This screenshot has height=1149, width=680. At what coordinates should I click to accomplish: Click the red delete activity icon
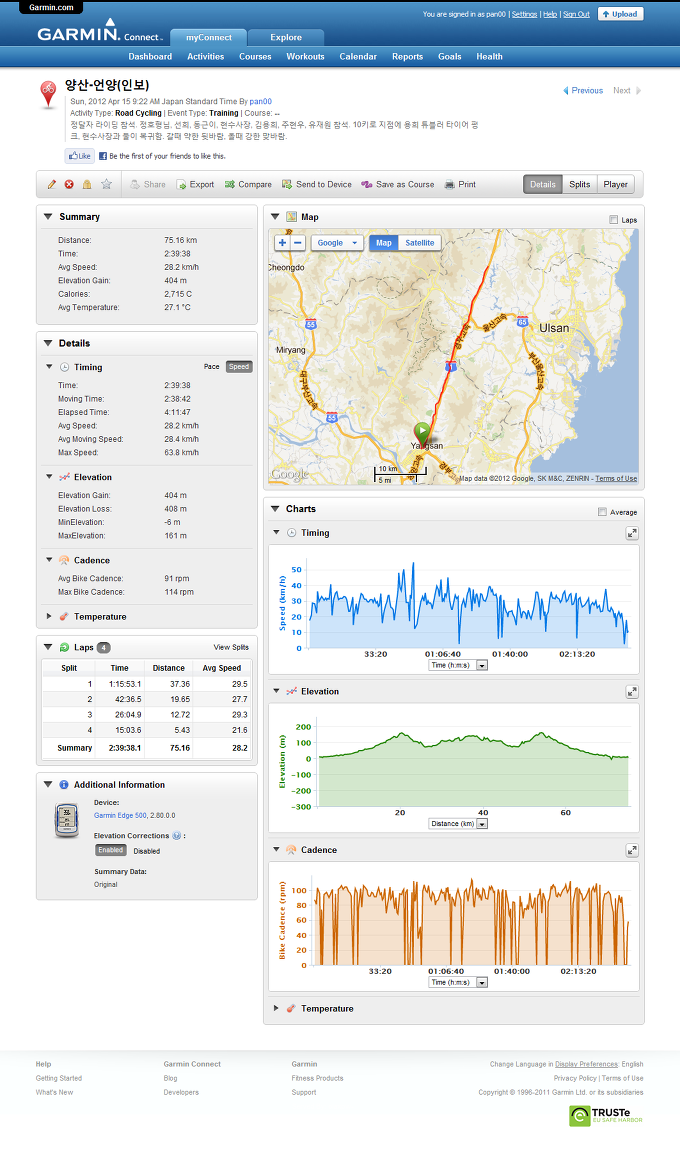[x=69, y=185]
